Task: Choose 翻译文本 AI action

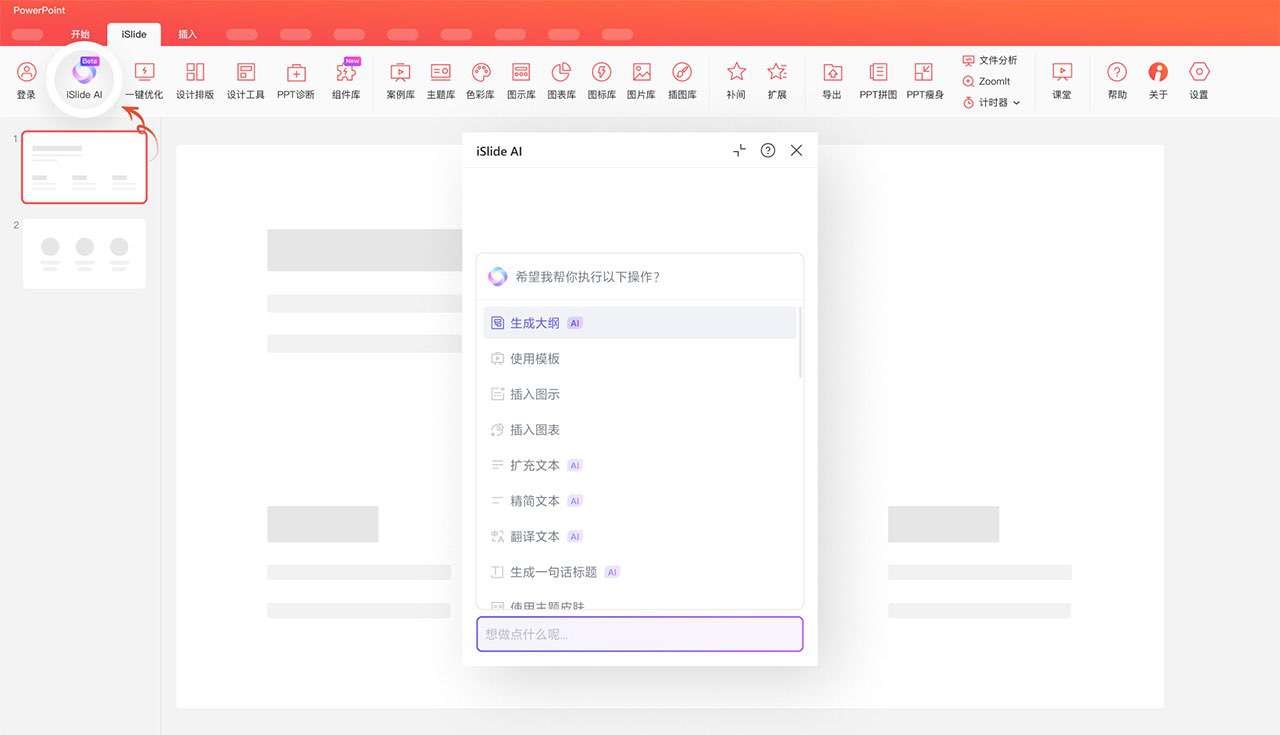Action: 640,536
